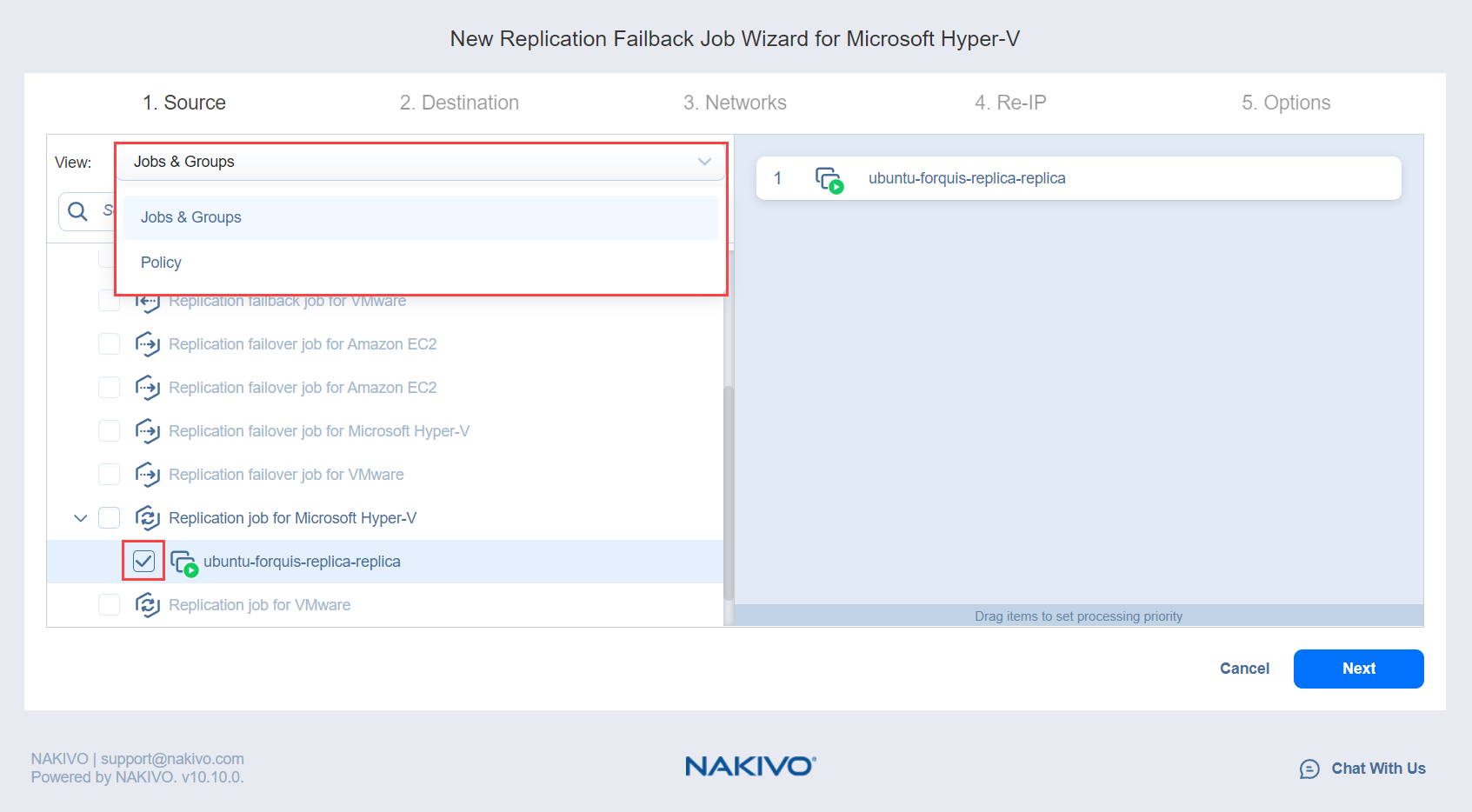Image resolution: width=1472 pixels, height=812 pixels.
Task: Cancel the failback job wizard
Action: coord(1244,669)
